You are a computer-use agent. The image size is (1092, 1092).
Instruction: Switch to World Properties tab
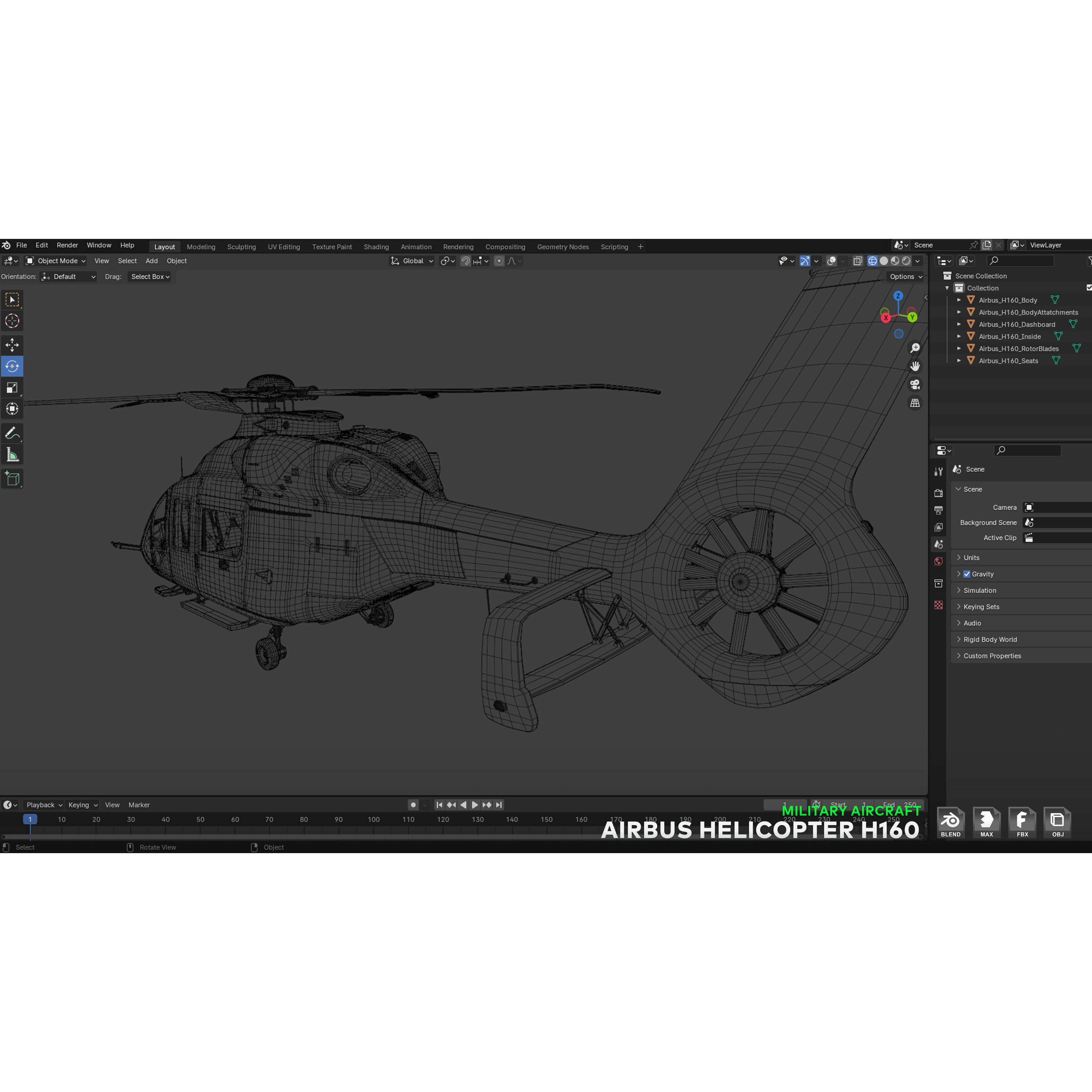[939, 561]
